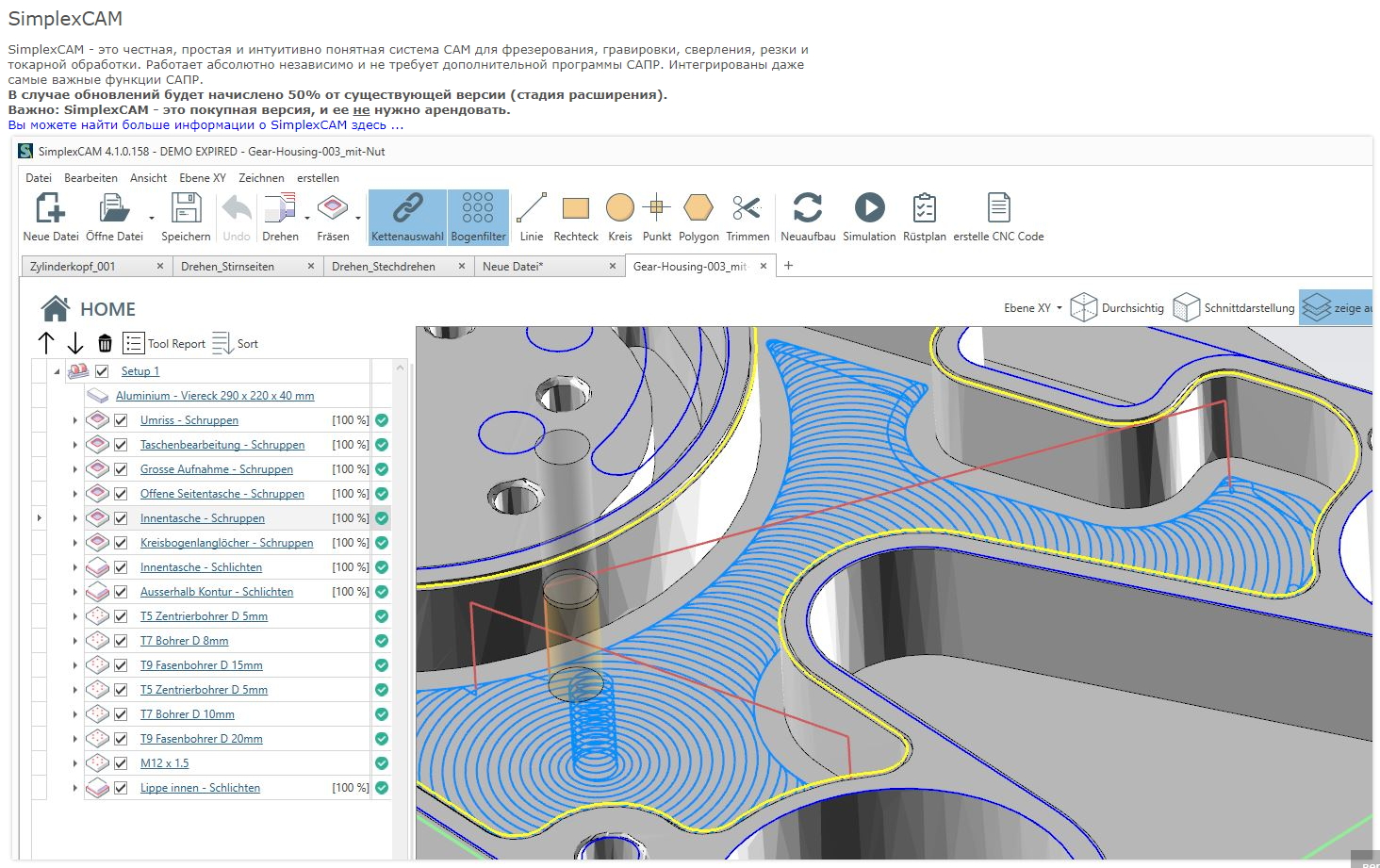Image resolution: width=1380 pixels, height=868 pixels.
Task: Click Kreisbogenlanglöcher - Schruppen [100 %] value
Action: (351, 543)
